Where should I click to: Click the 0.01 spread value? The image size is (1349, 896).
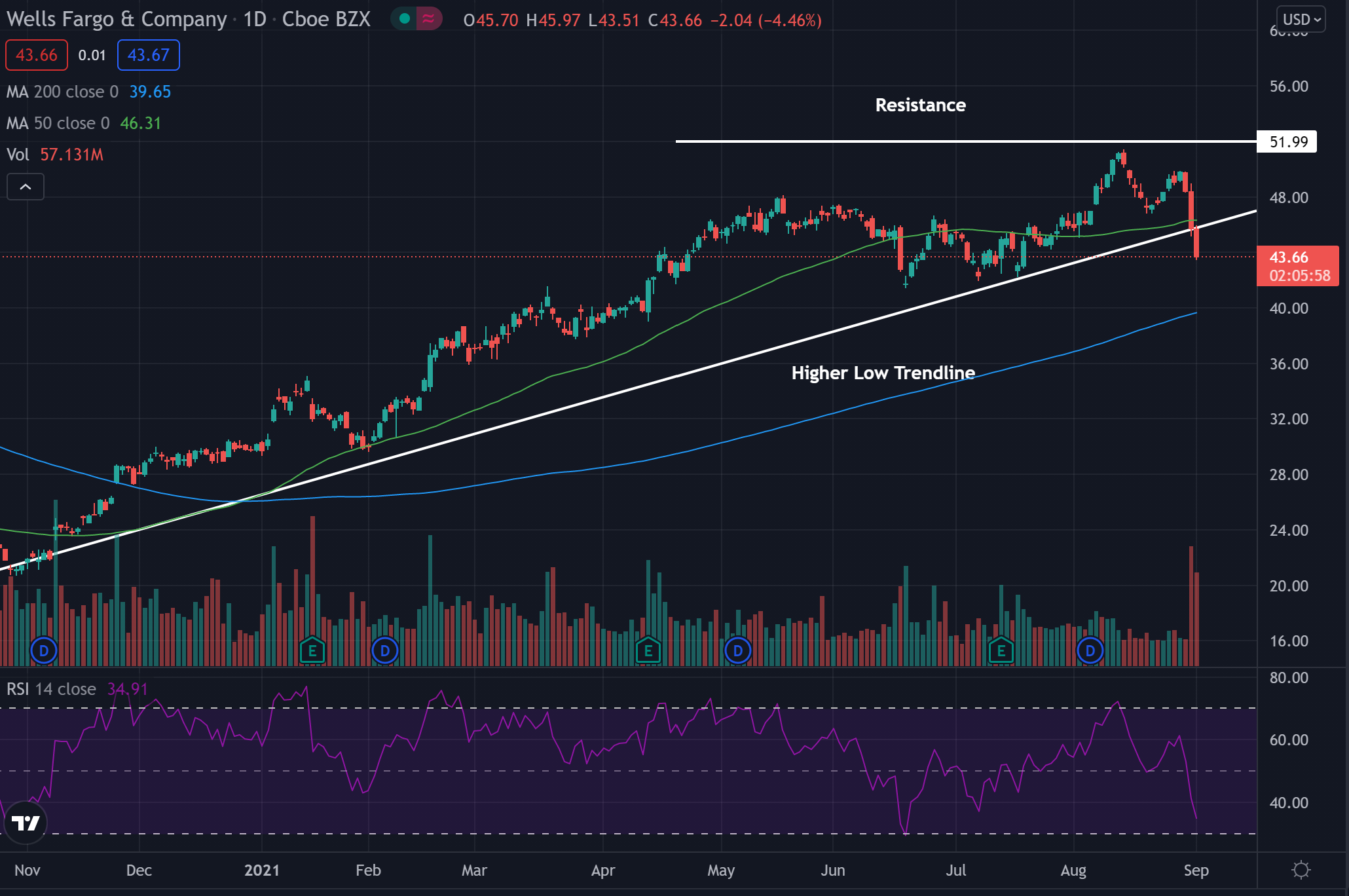pyautogui.click(x=92, y=55)
